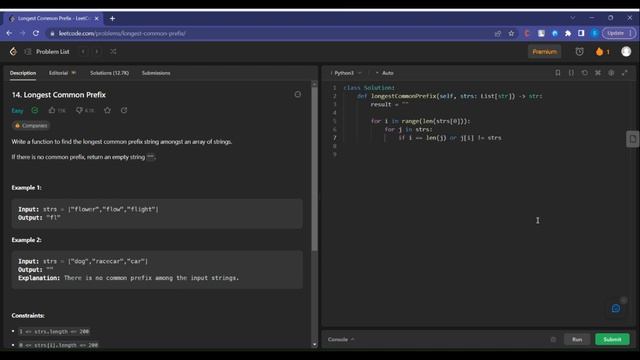Open the tab search chevron
640x360 pixels.
[x=573, y=18]
